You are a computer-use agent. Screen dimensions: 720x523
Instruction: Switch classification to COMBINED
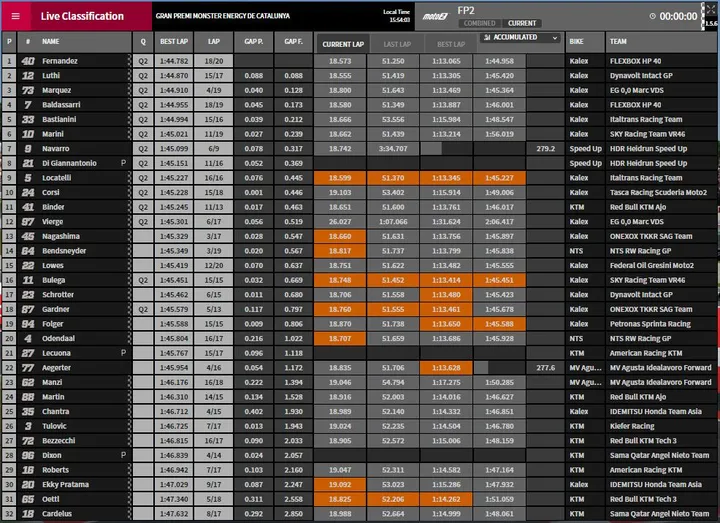(x=479, y=23)
